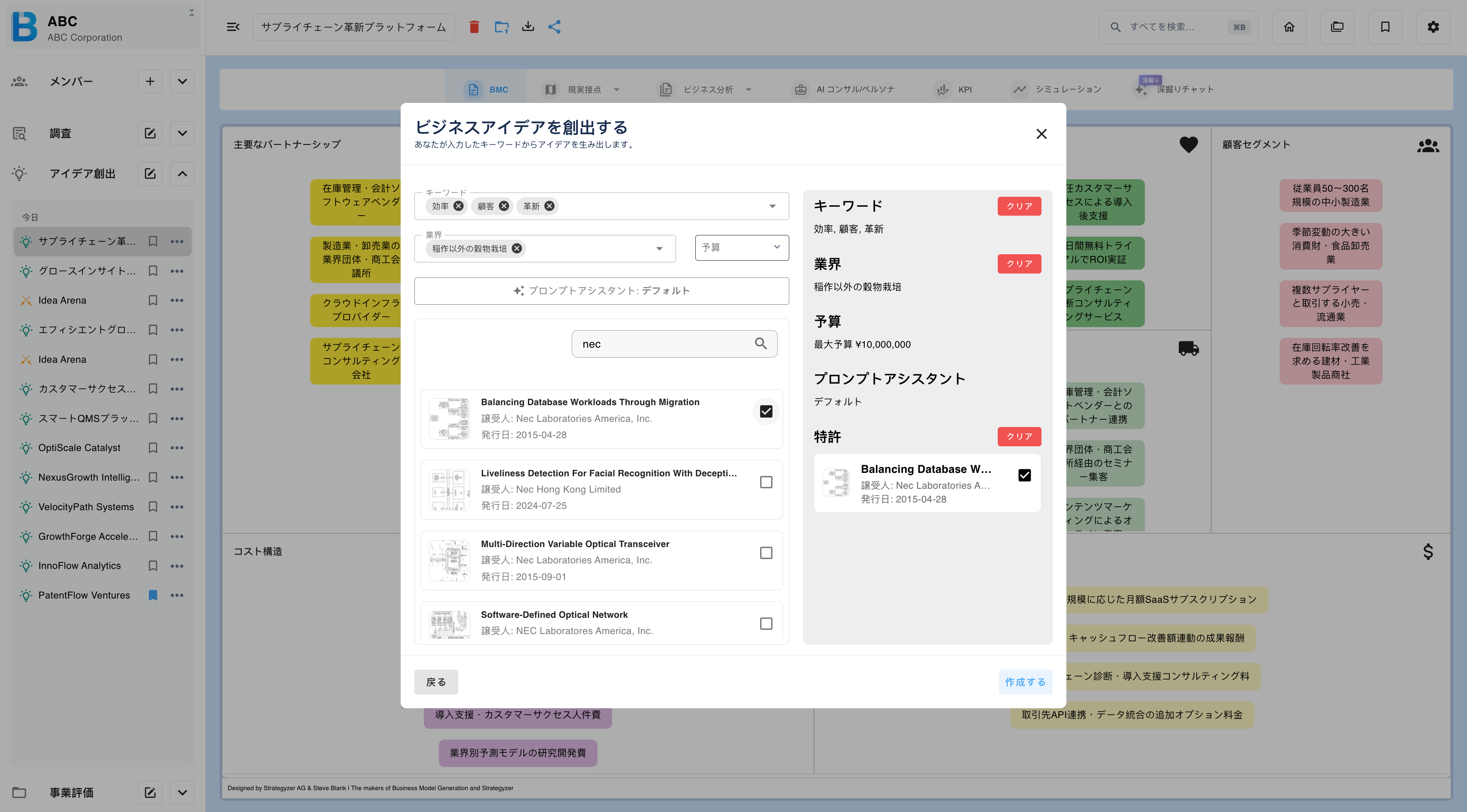This screenshot has width=1467, height=812.
Task: Open the AI コンサル/ペルソナ tab
Action: pos(844,89)
